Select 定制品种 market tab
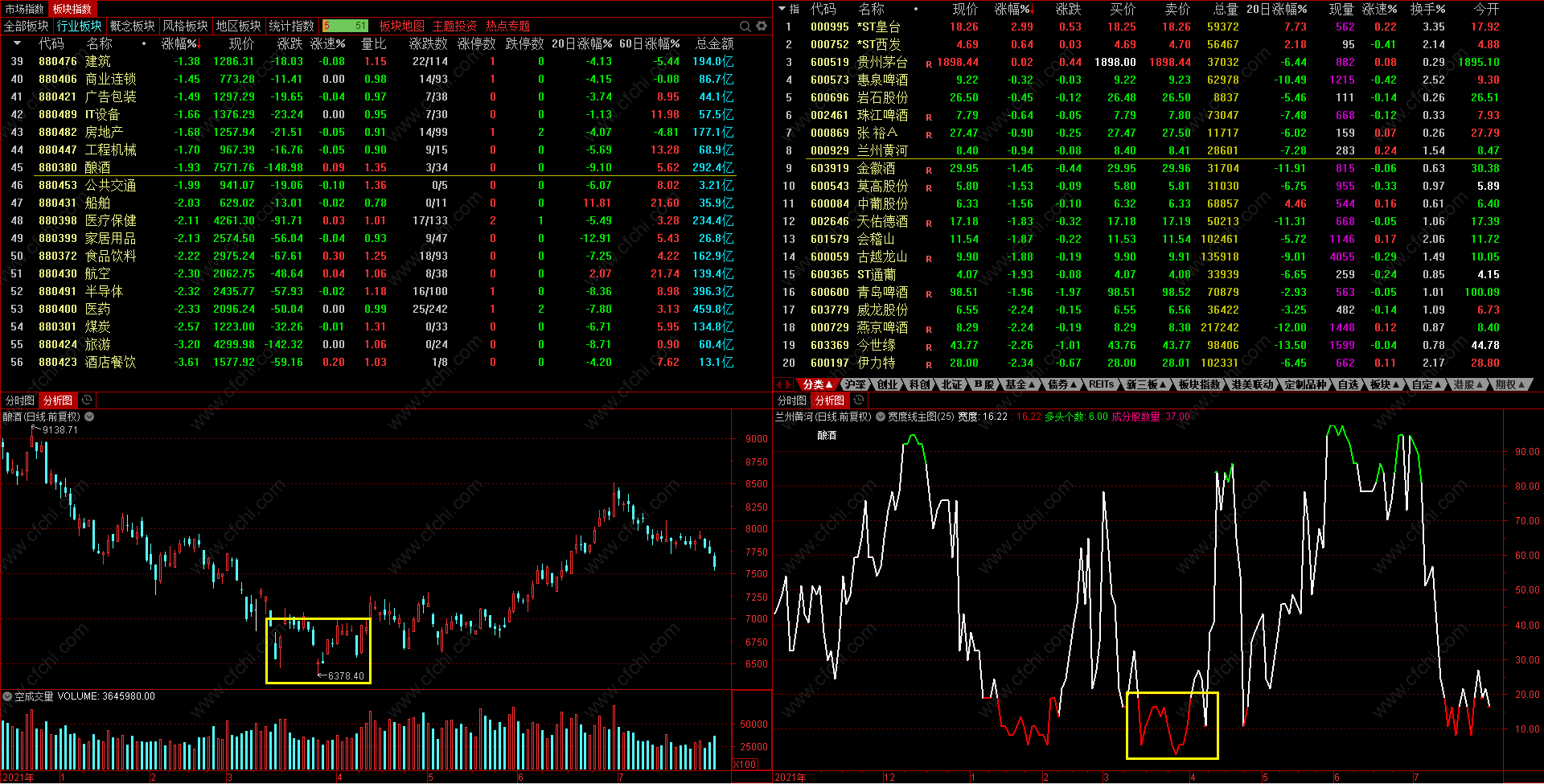Viewport: 1544px width, 784px height. [1305, 384]
